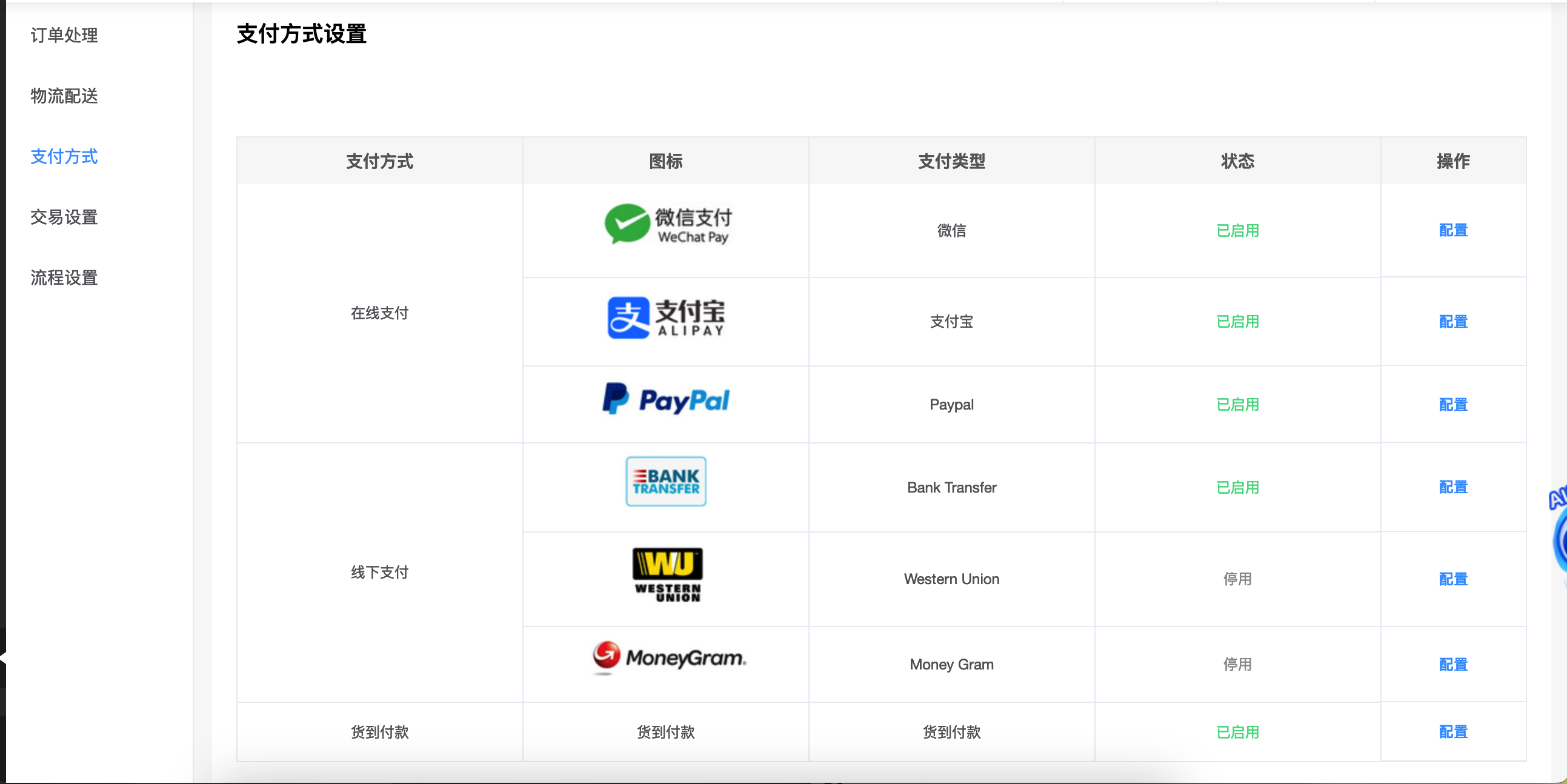Open 流程设置 in the sidebar

click(x=64, y=278)
